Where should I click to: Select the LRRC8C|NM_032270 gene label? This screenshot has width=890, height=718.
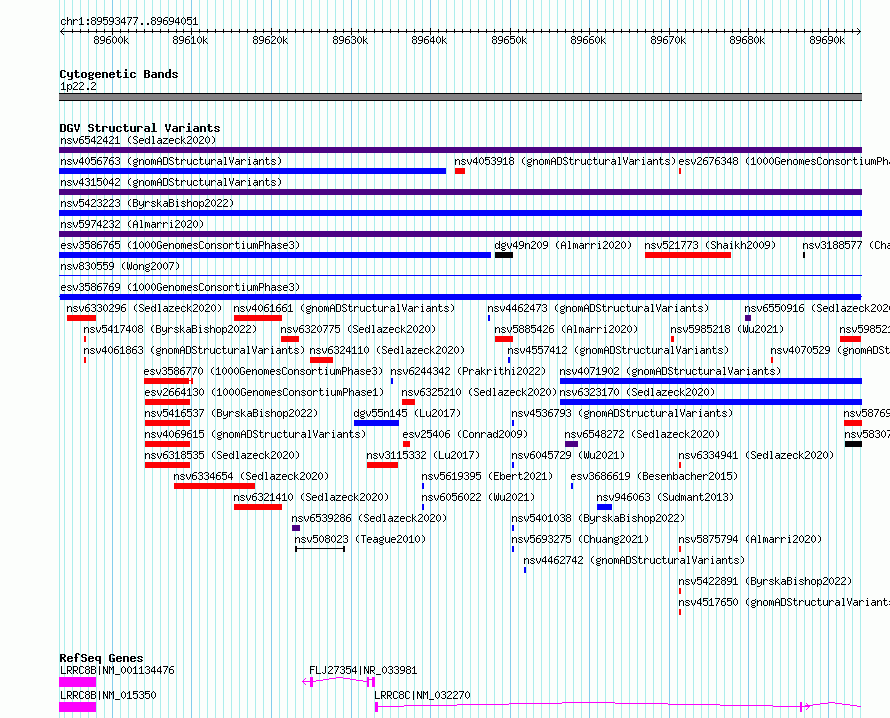(x=422, y=695)
